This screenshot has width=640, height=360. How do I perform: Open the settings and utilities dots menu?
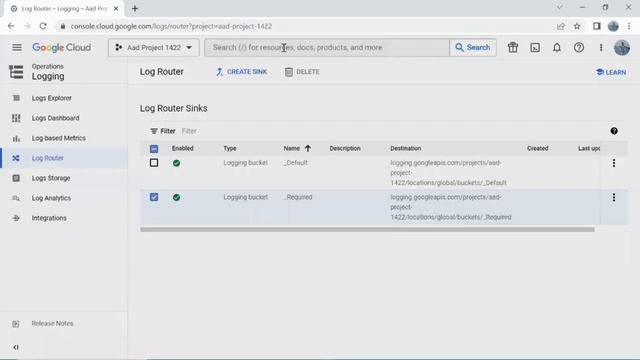pyautogui.click(x=601, y=47)
